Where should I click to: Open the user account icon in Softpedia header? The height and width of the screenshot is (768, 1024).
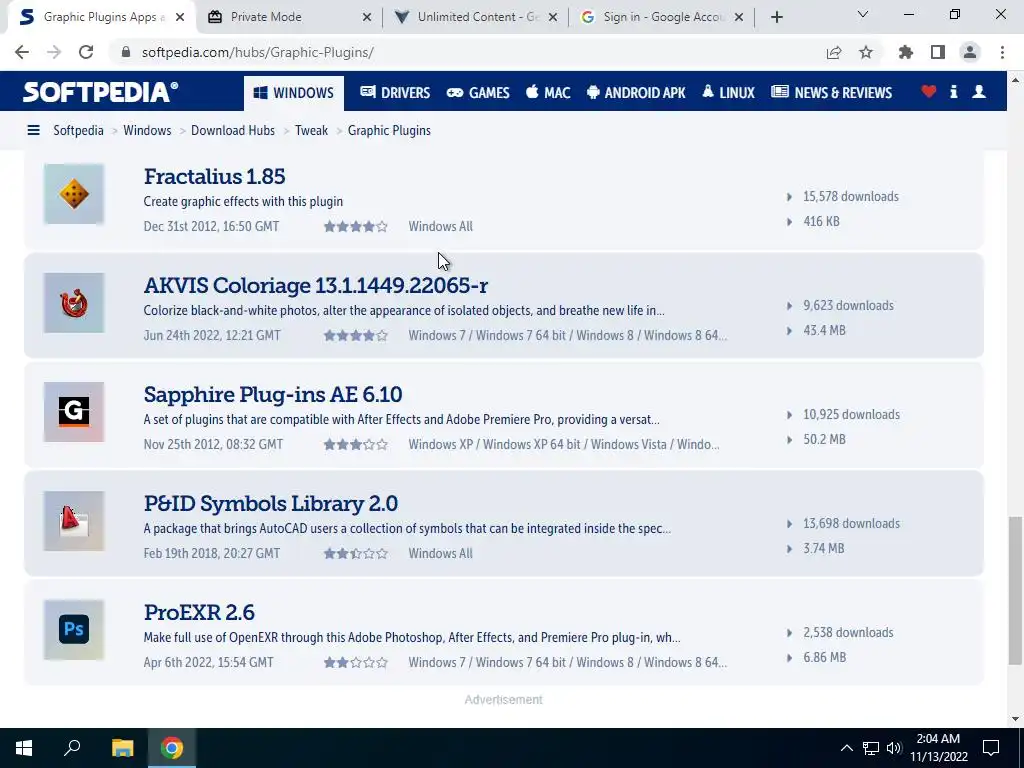(x=978, y=92)
